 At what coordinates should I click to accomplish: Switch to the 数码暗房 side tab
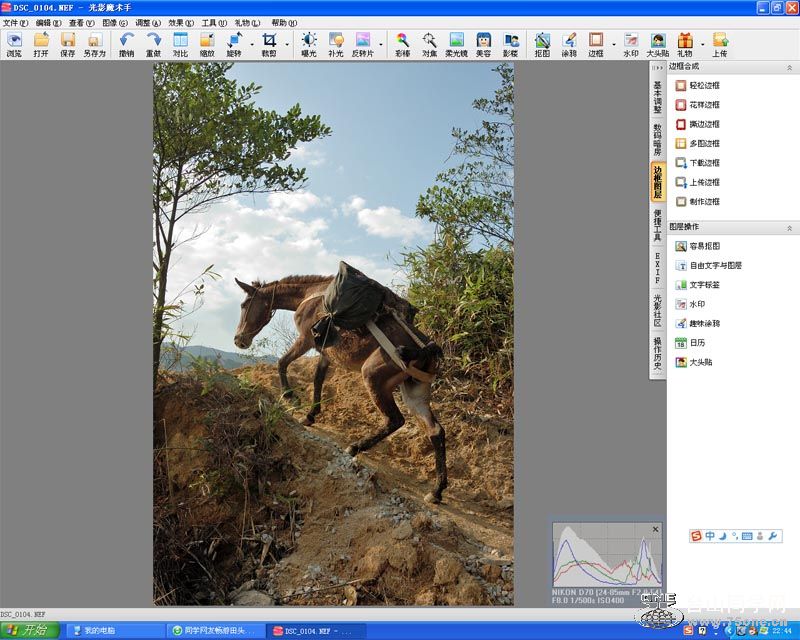tap(657, 139)
